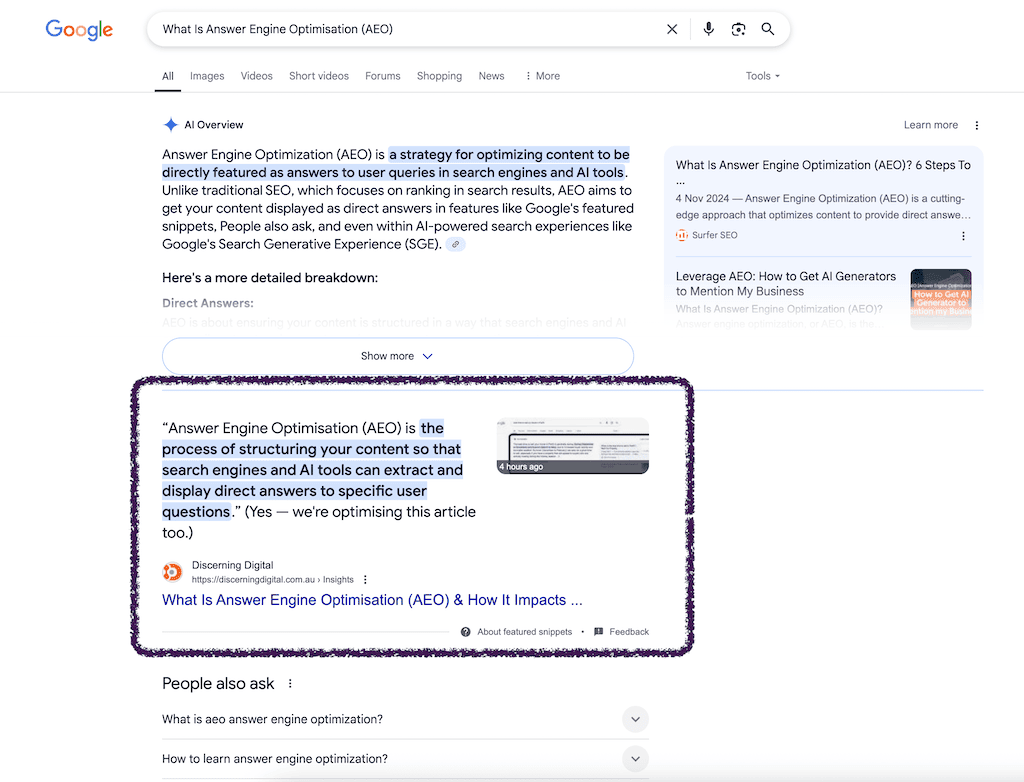Image resolution: width=1024 pixels, height=782 pixels.
Task: Open People also ask three-dot menu
Action: [x=290, y=683]
